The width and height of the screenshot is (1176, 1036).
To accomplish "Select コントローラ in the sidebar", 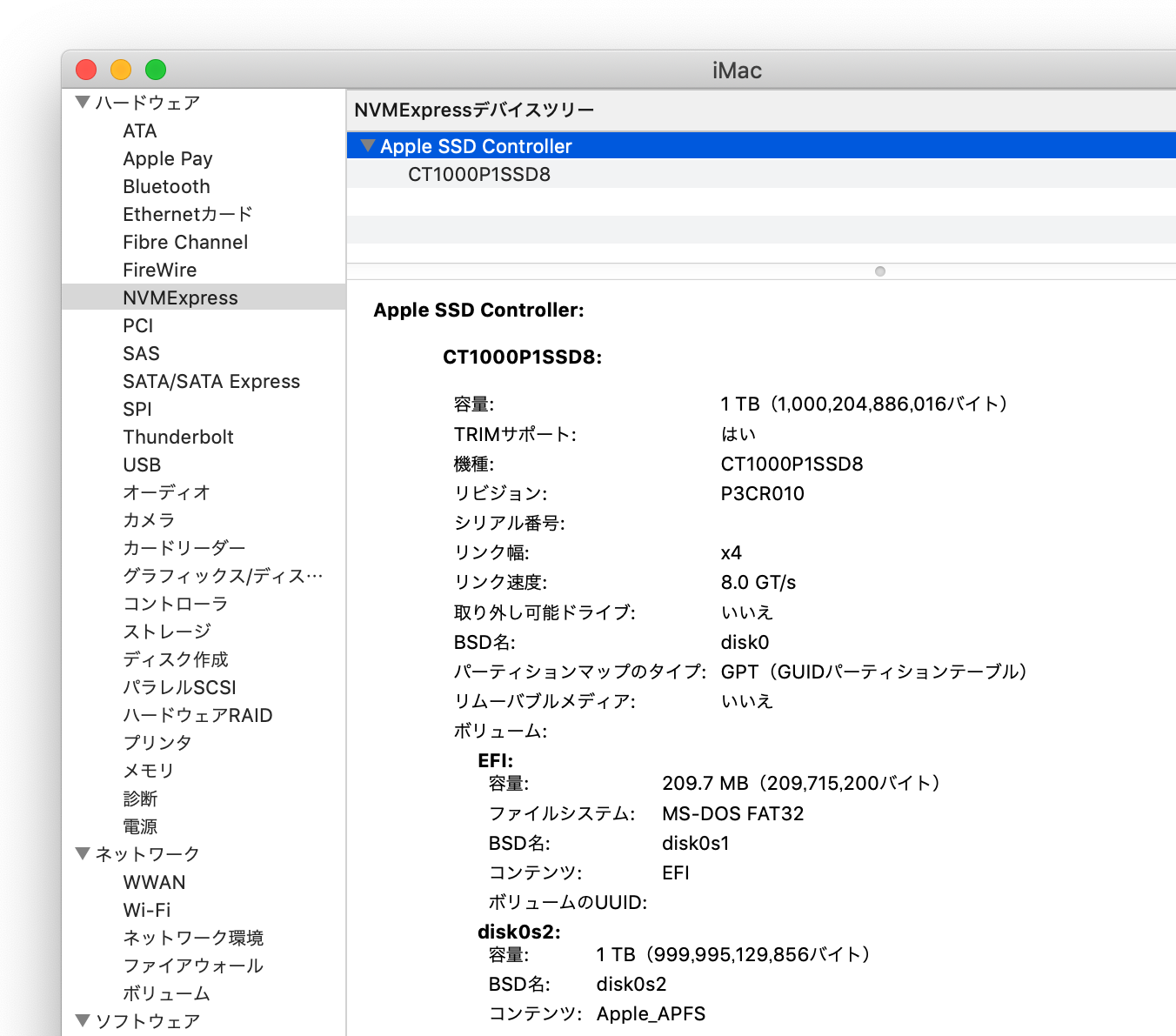I will [176, 604].
